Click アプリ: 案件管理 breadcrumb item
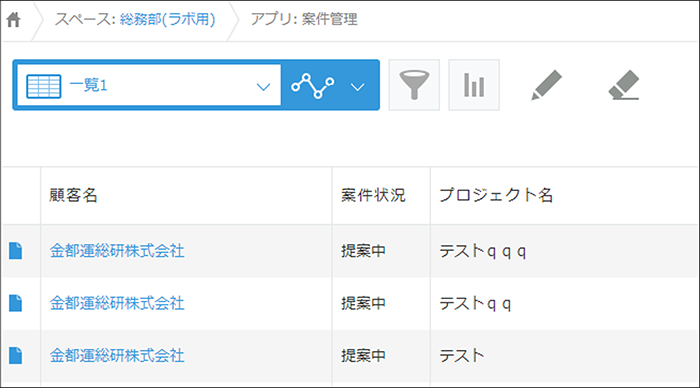This screenshot has height=388, width=700. coord(304,20)
